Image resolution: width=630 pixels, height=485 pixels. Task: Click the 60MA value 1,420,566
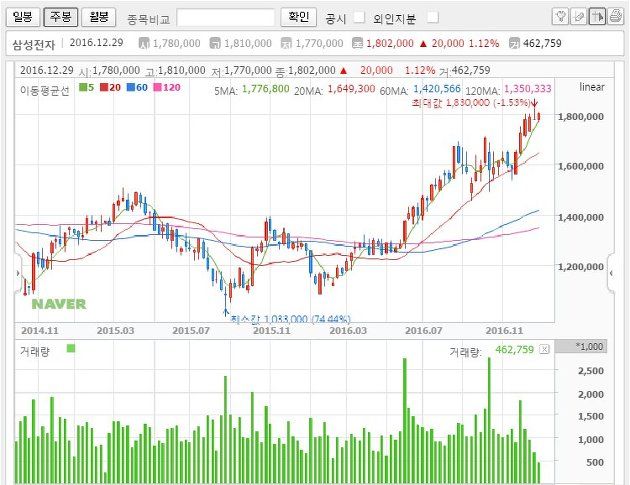437,89
